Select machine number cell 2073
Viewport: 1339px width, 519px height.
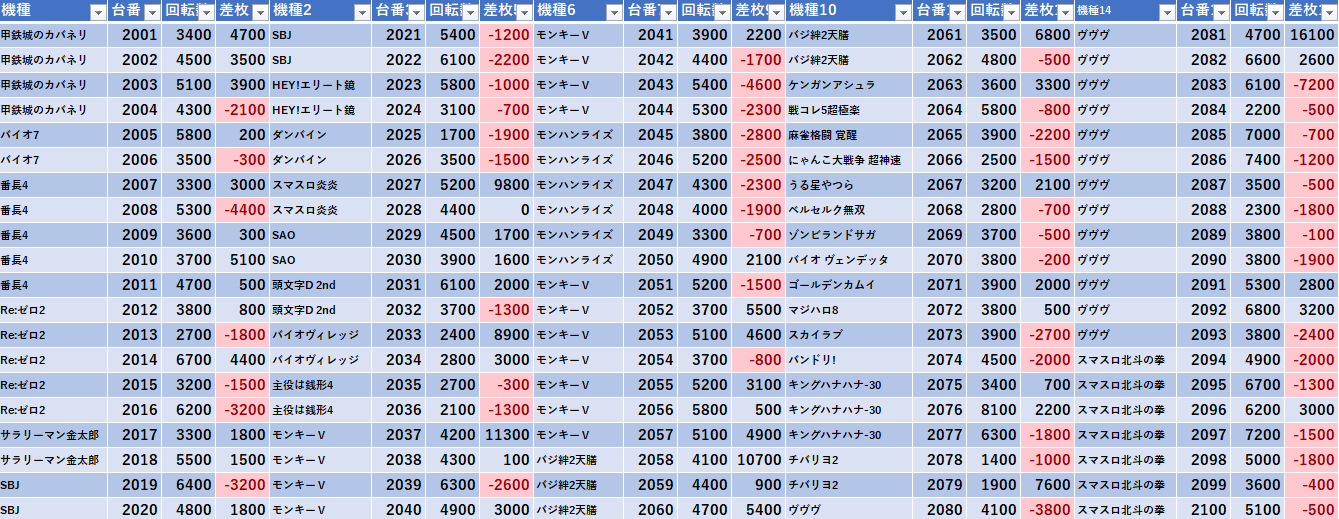click(x=940, y=335)
